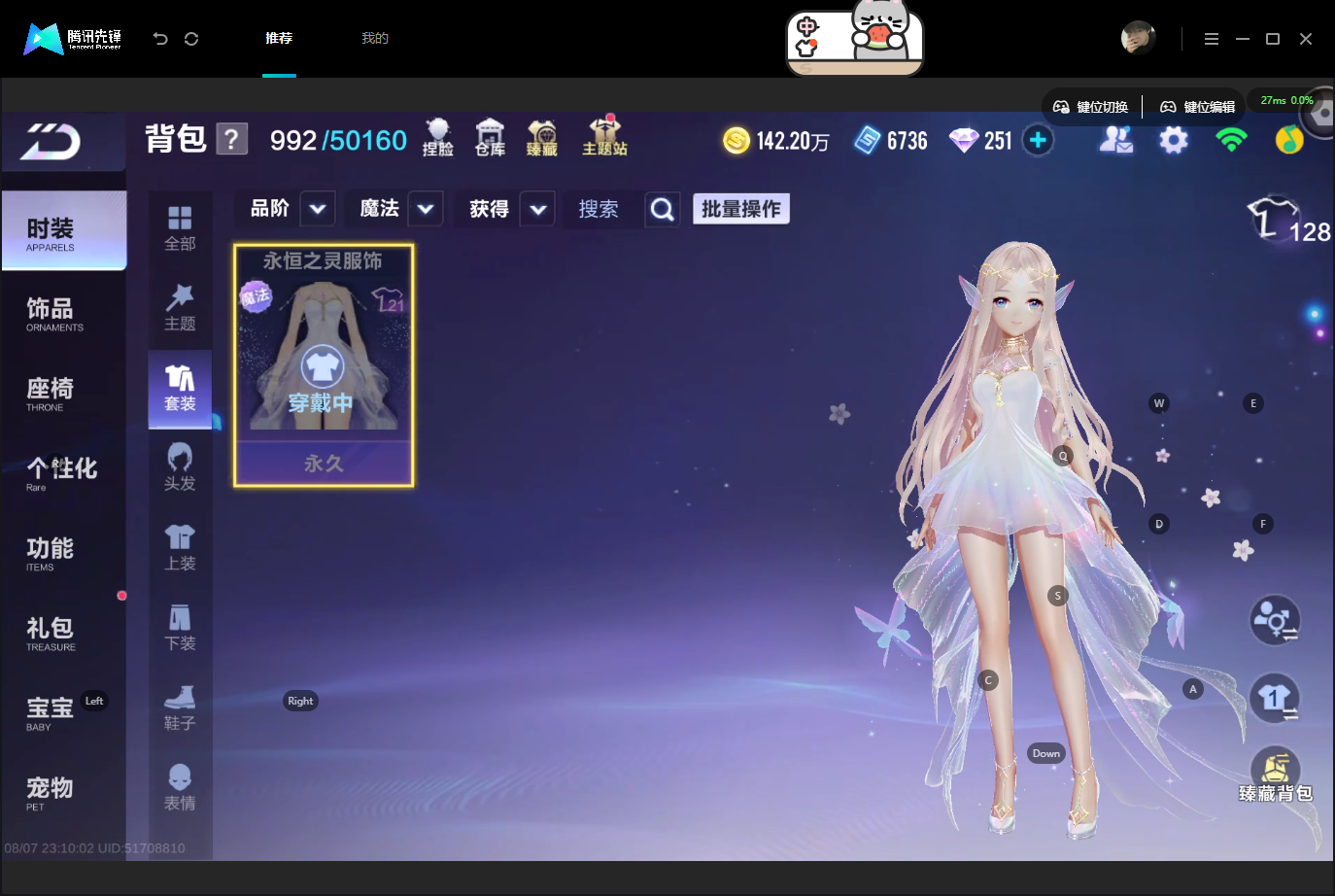This screenshot has height=896, width=1335.
Task: Select the 永恒之灵服饰 outfit card
Action: click(324, 365)
